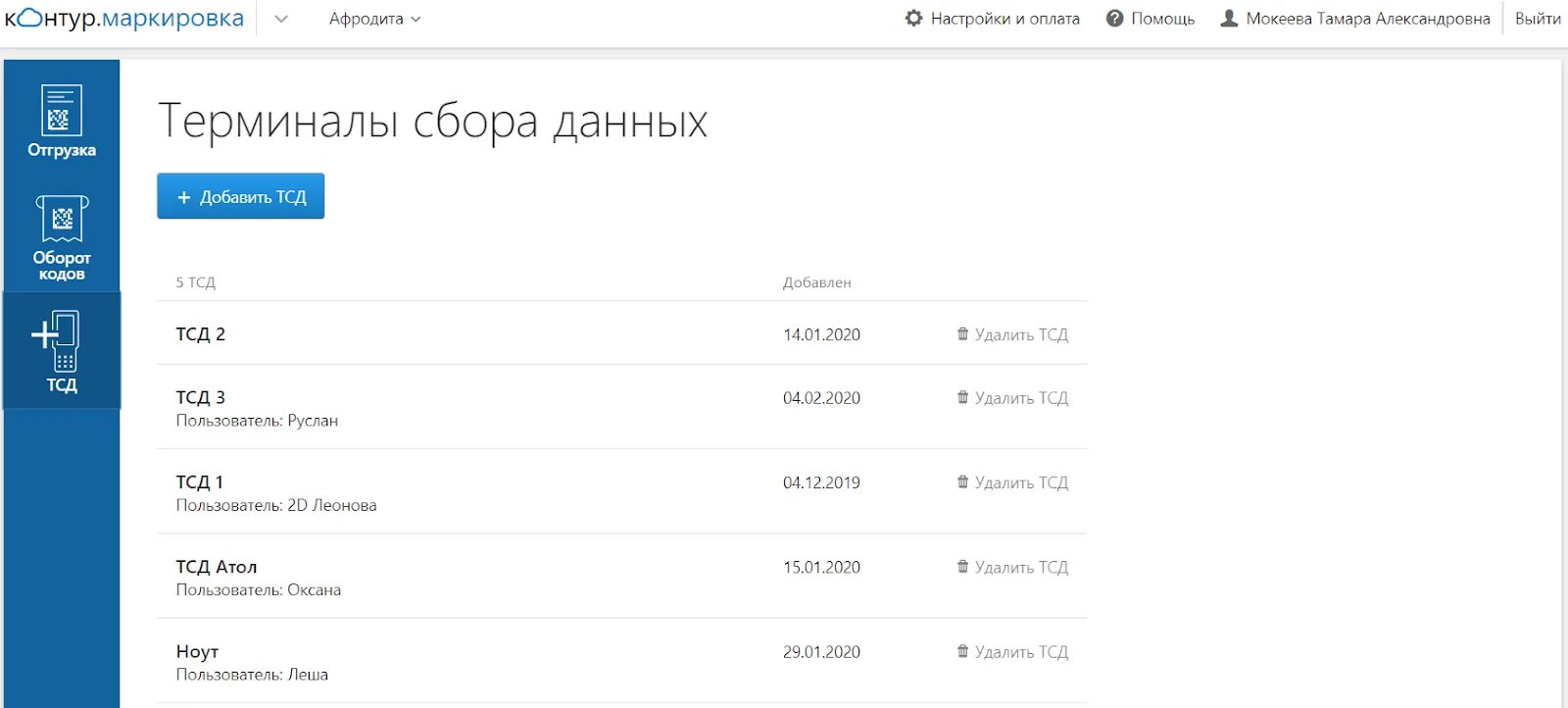Click Пользователь: Руслан text
The image size is (1568, 708).
[257, 421]
